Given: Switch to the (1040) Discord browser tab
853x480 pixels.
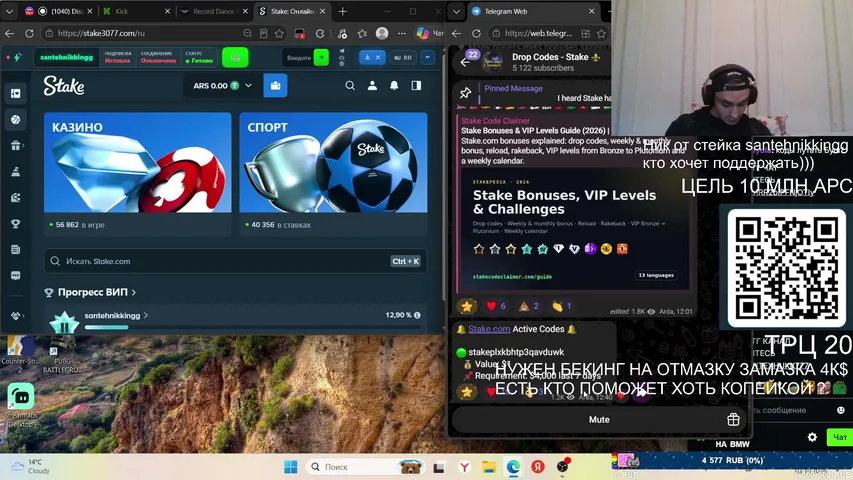Looking at the screenshot, I should (x=59, y=11).
